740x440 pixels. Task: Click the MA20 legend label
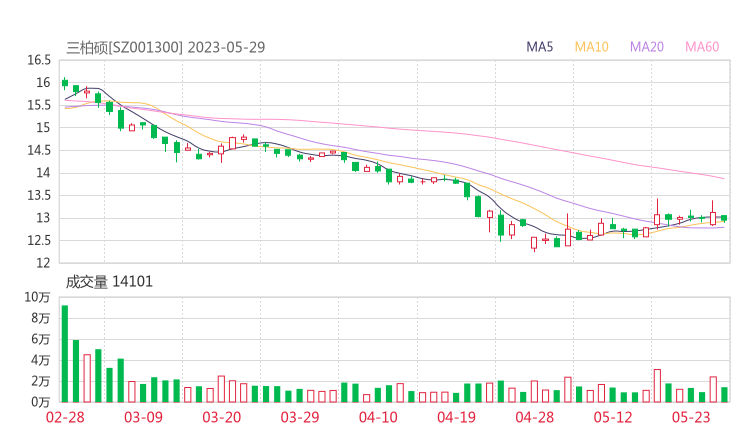point(647,47)
